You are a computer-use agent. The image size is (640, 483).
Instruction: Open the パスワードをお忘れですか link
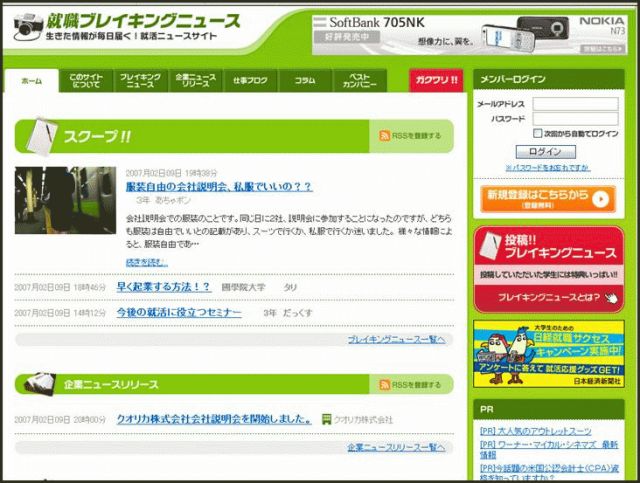pyautogui.click(x=548, y=168)
